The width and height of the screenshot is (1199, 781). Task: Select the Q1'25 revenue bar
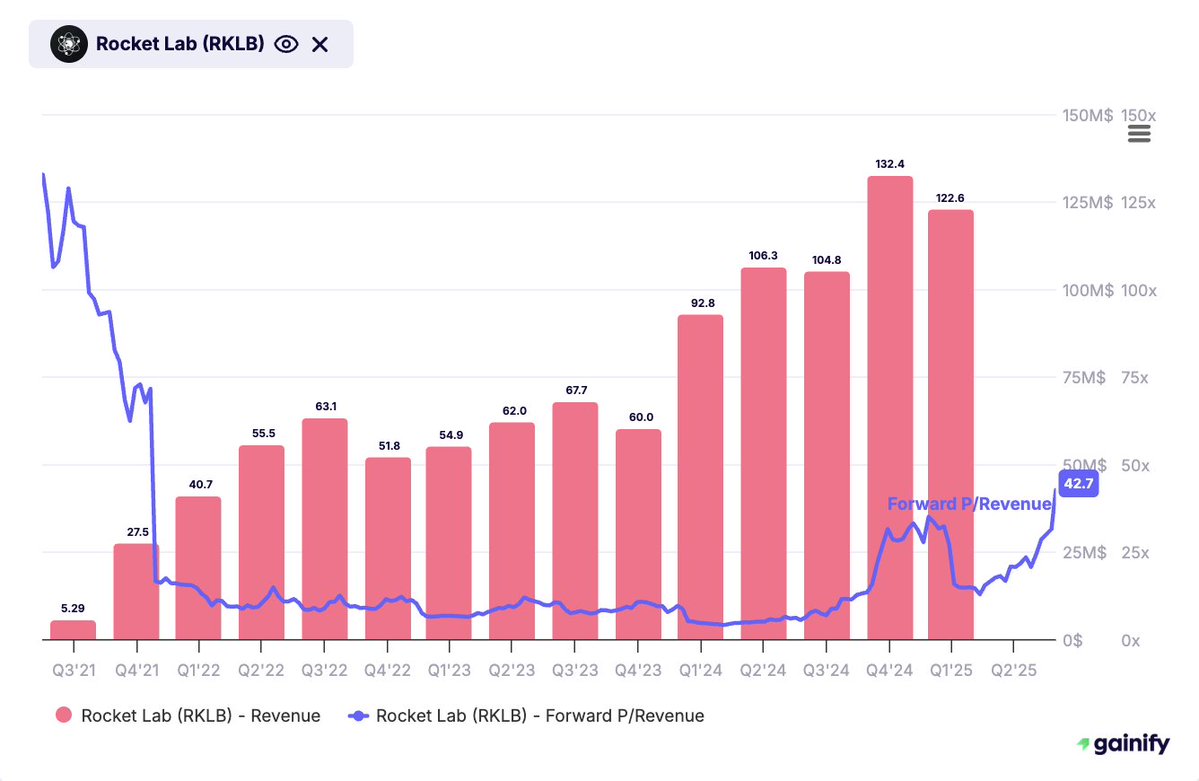[950, 425]
